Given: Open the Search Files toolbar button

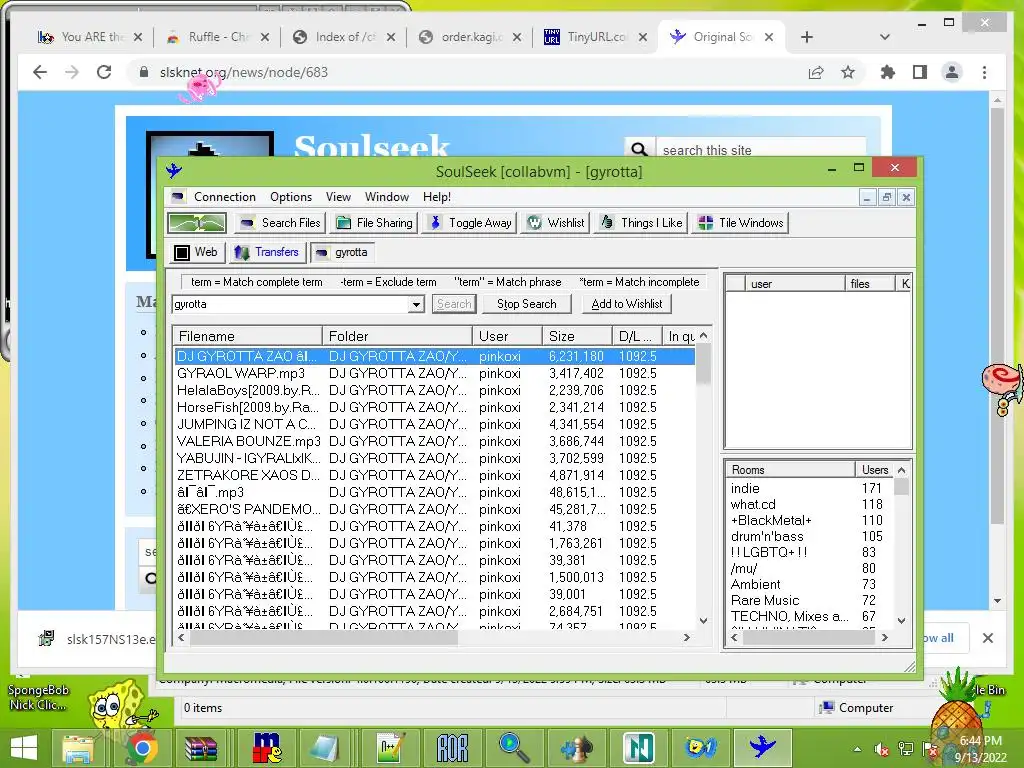Looking at the screenshot, I should point(281,223).
